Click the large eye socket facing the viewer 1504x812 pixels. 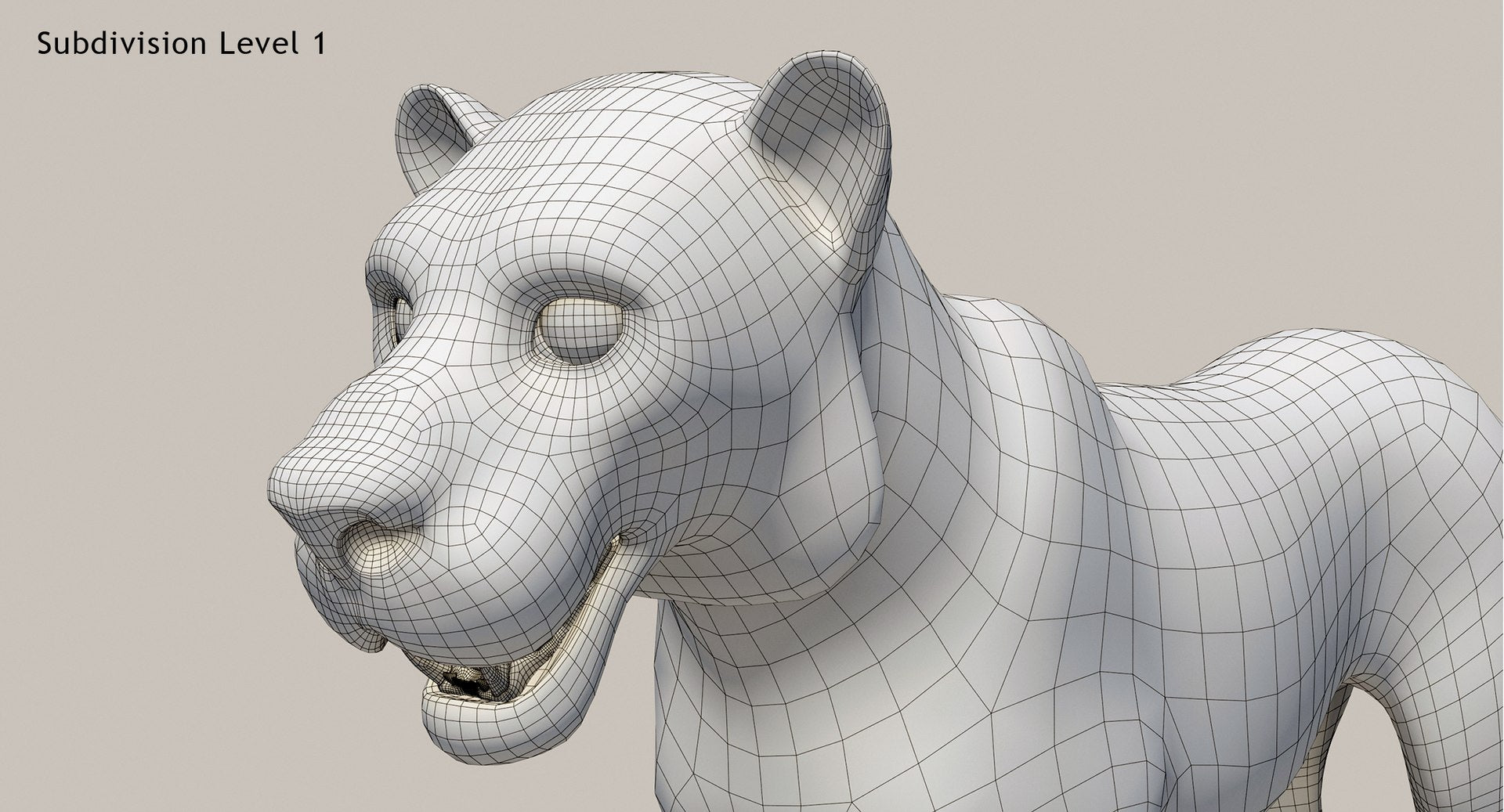pyautogui.click(x=580, y=330)
